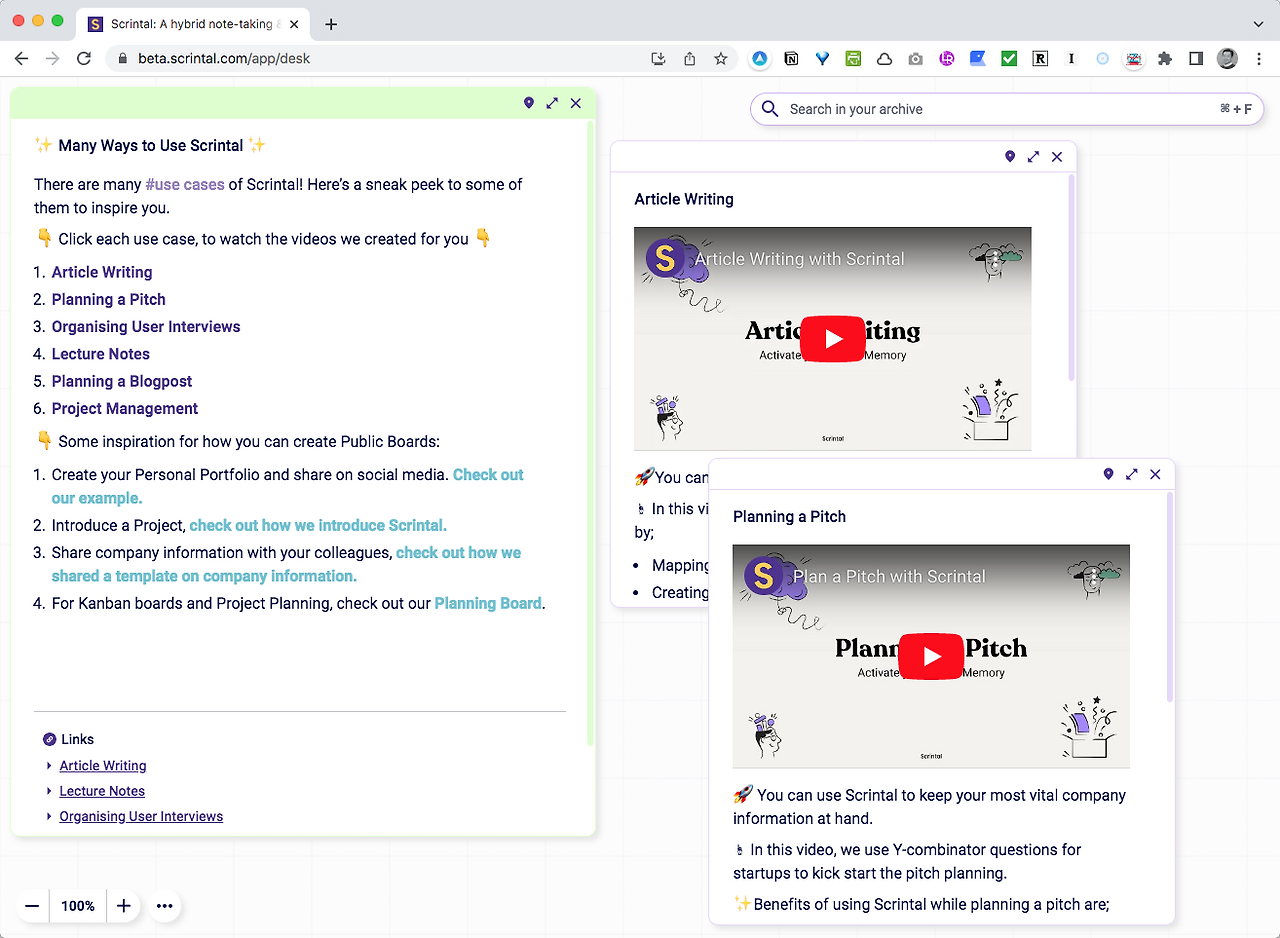1280x938 pixels.
Task: Open Organising User Interviews in Links section
Action: coord(141,817)
